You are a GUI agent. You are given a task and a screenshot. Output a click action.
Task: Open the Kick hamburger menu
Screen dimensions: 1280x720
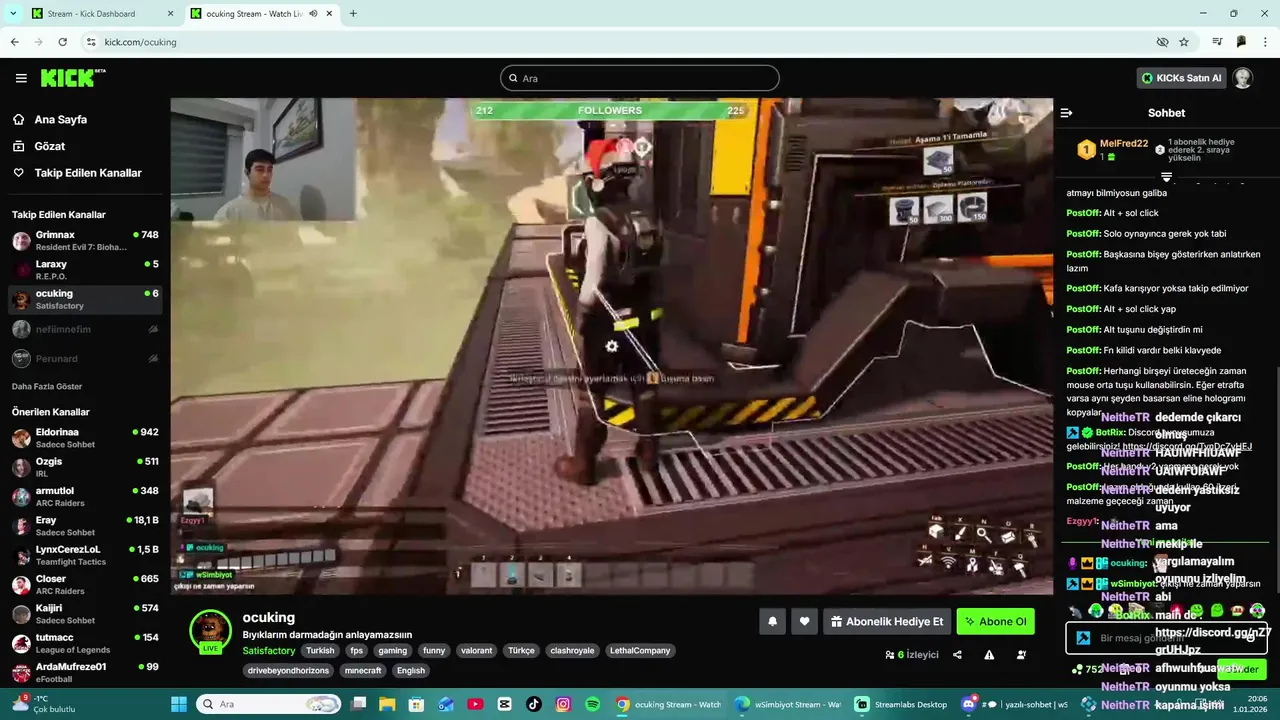[x=21, y=78]
